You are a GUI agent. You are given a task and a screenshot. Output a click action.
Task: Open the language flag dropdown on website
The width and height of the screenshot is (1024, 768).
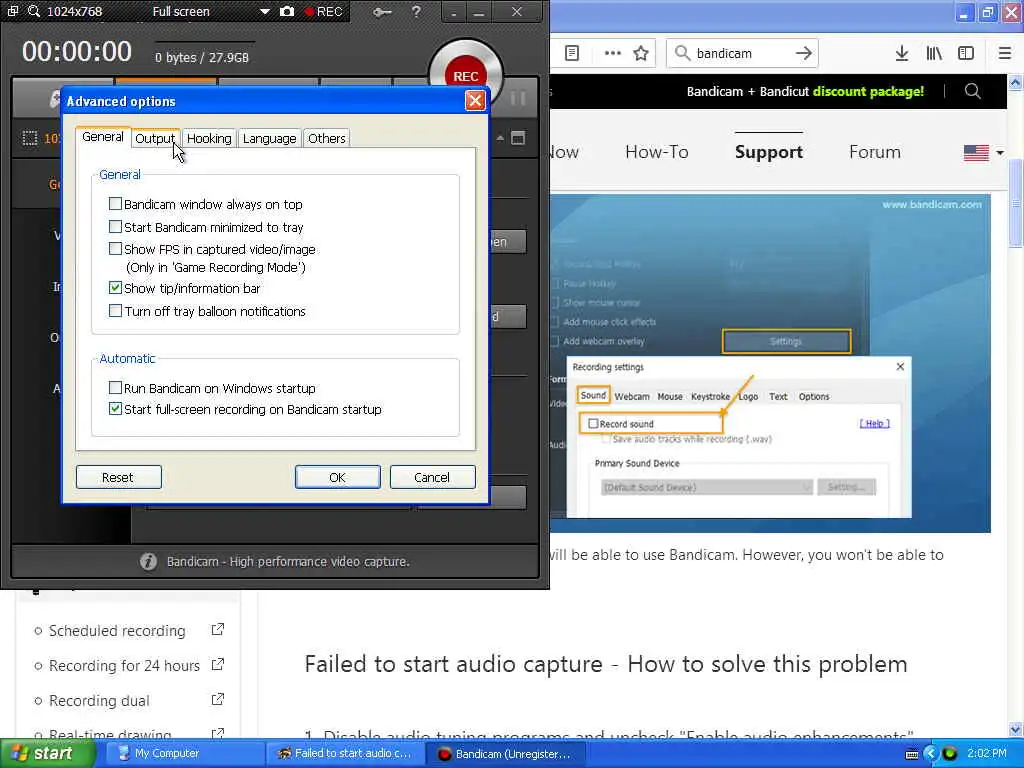click(x=984, y=153)
